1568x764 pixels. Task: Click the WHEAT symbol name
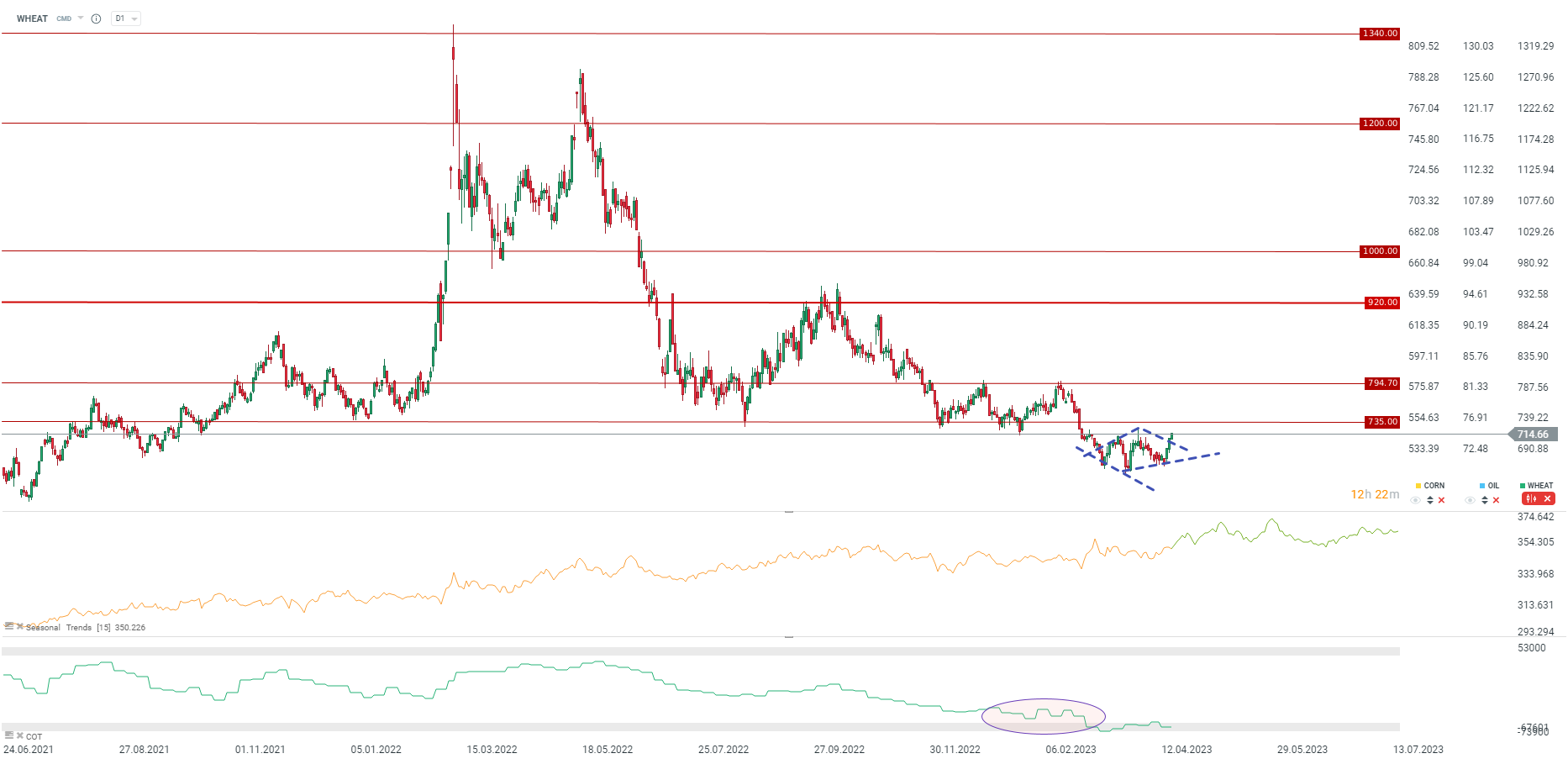pyautogui.click(x=32, y=18)
